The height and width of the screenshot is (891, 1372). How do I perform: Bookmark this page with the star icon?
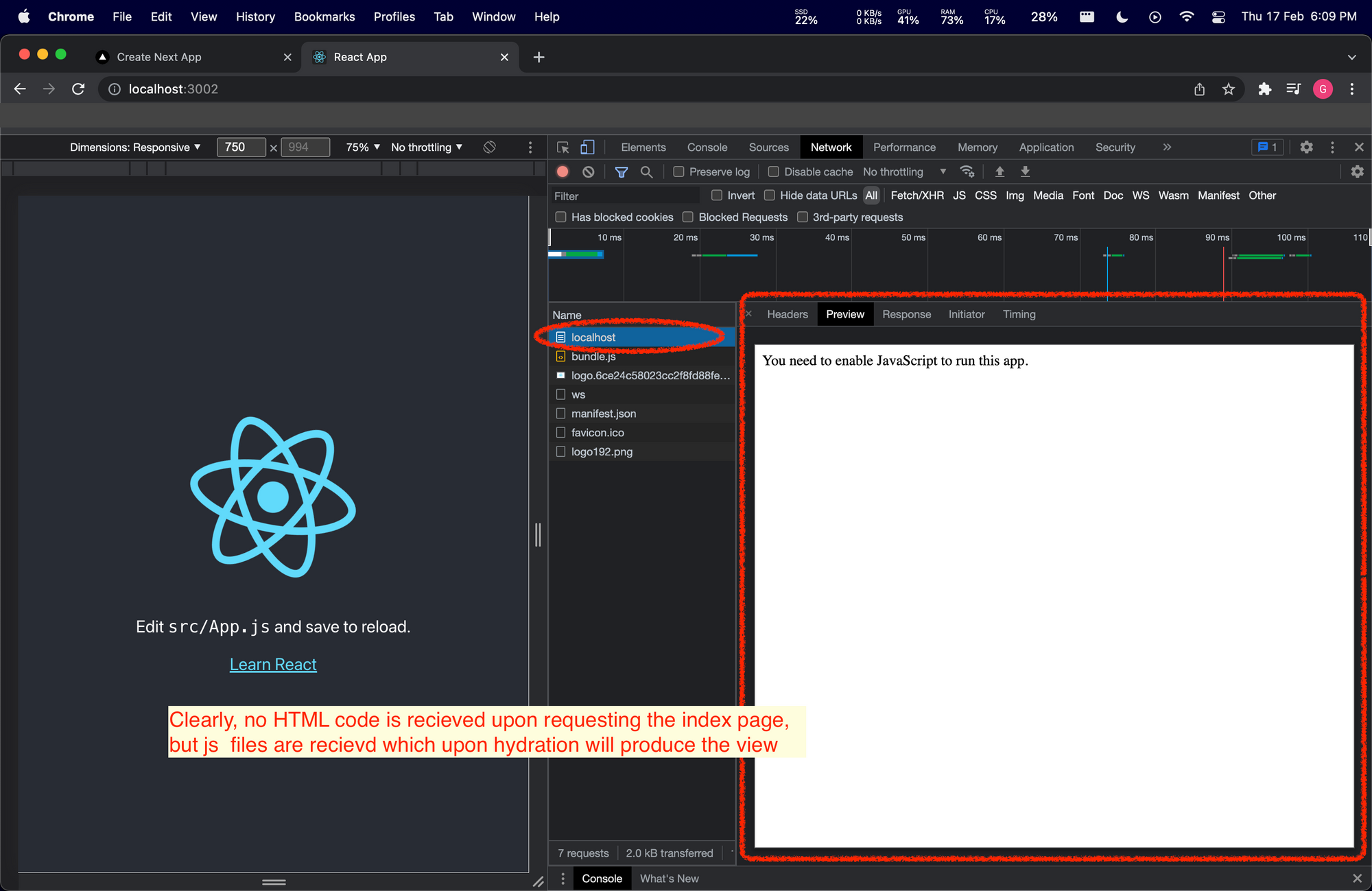click(x=1229, y=89)
